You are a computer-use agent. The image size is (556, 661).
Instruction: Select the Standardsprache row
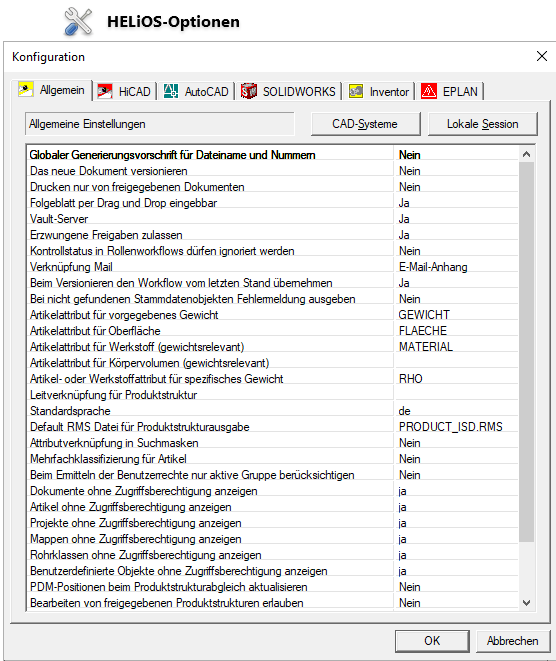coord(273,411)
